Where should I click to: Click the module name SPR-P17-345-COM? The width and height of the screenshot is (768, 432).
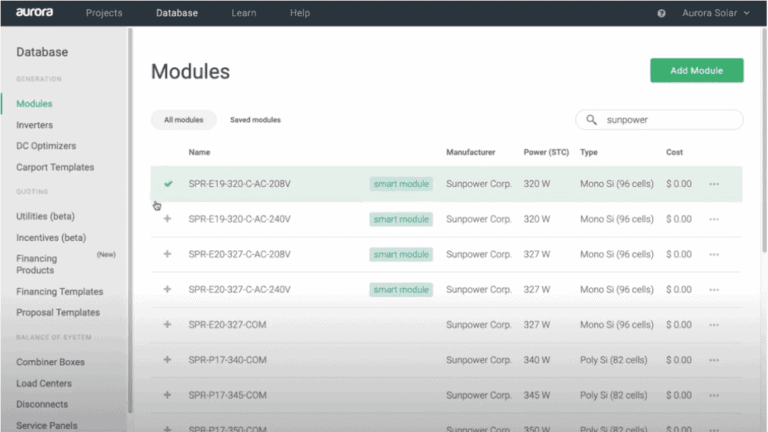coord(228,395)
